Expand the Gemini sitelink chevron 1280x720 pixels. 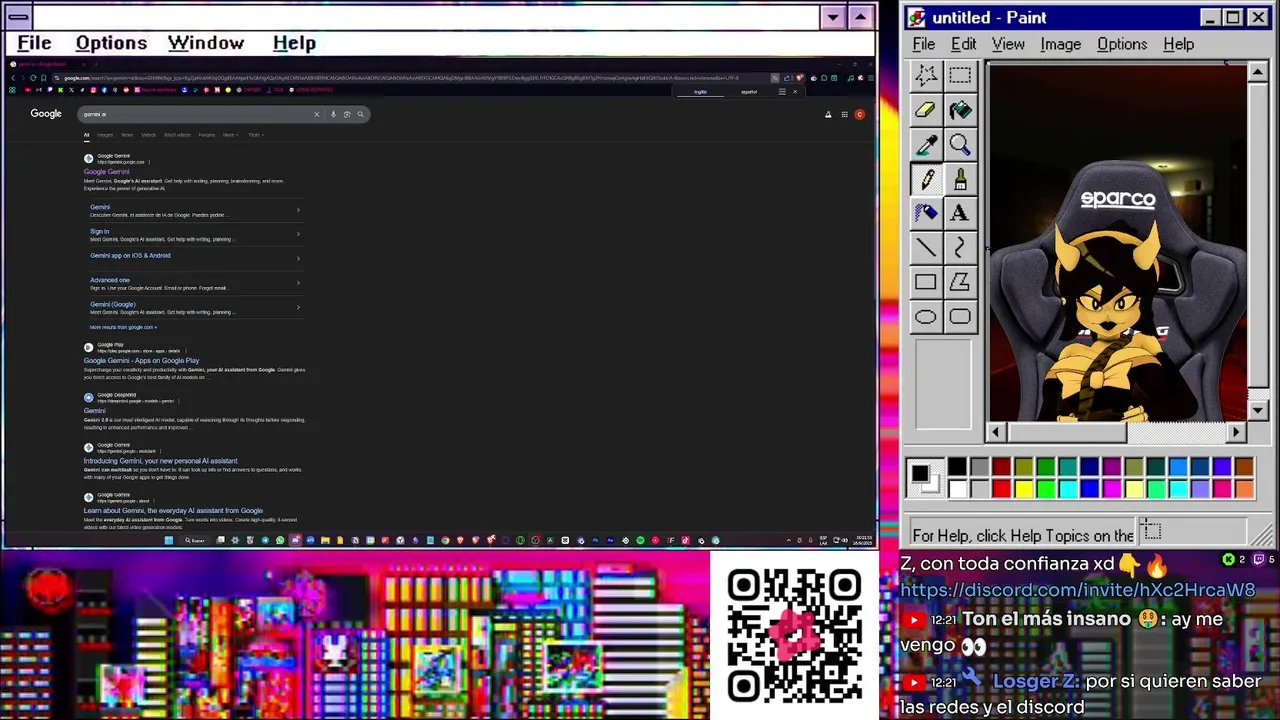pos(298,210)
